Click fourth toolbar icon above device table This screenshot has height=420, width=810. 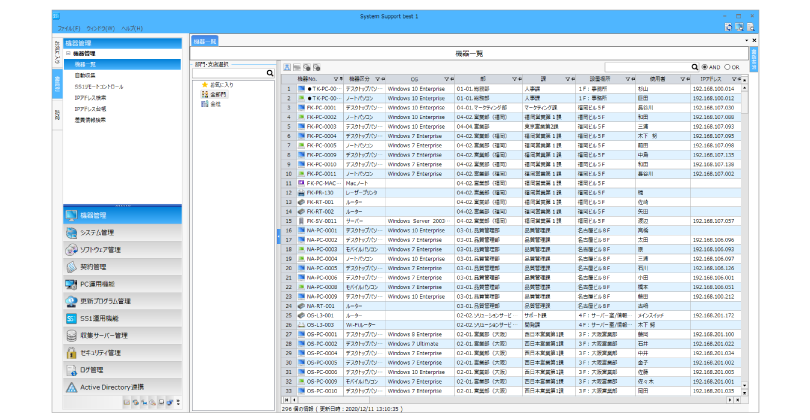coord(317,67)
